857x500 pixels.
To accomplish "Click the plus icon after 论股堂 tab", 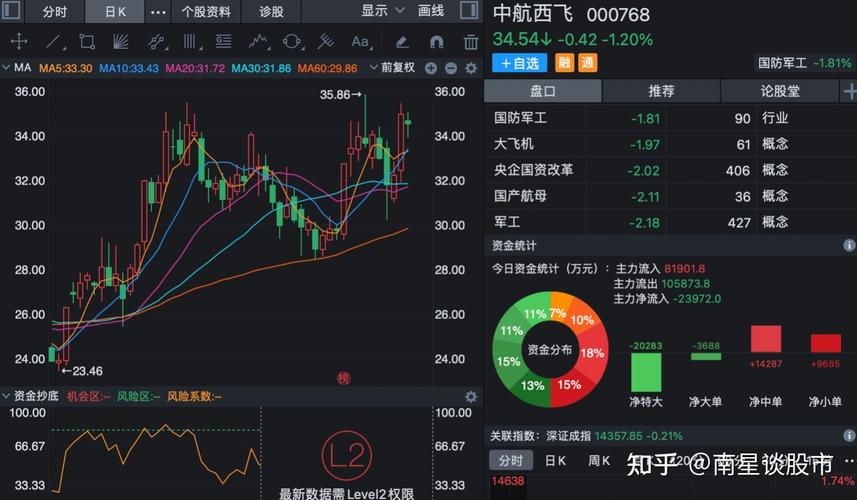I will [x=850, y=91].
